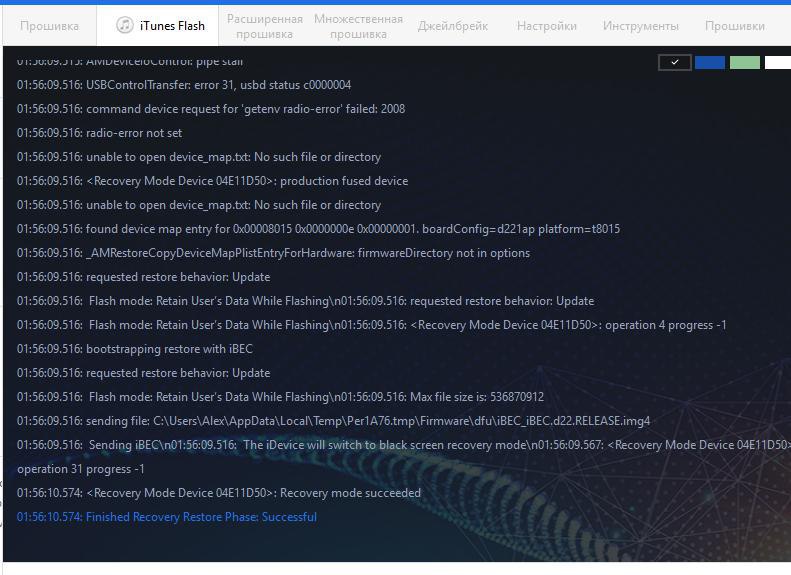Click the iTunes music note icon
The width and height of the screenshot is (791, 575).
tap(125, 25)
